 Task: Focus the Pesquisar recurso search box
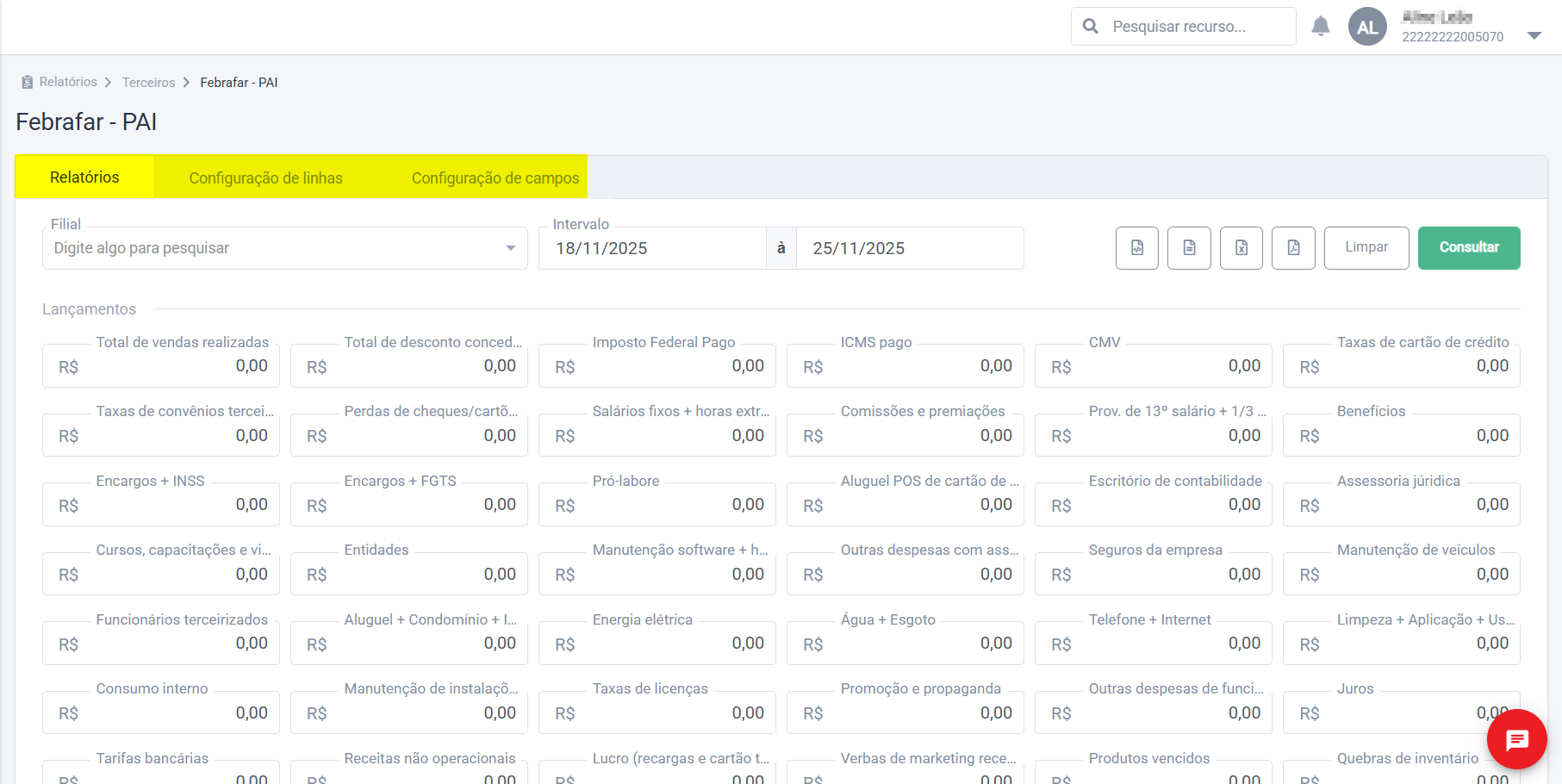[1184, 27]
